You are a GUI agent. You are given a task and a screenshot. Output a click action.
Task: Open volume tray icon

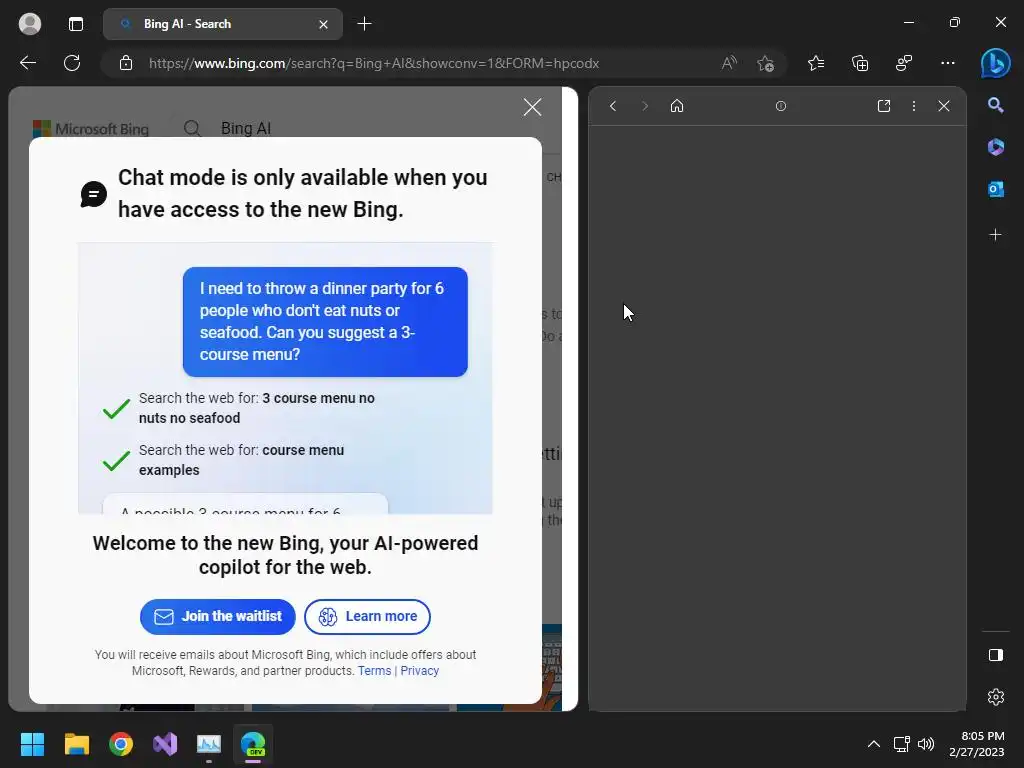[925, 744]
